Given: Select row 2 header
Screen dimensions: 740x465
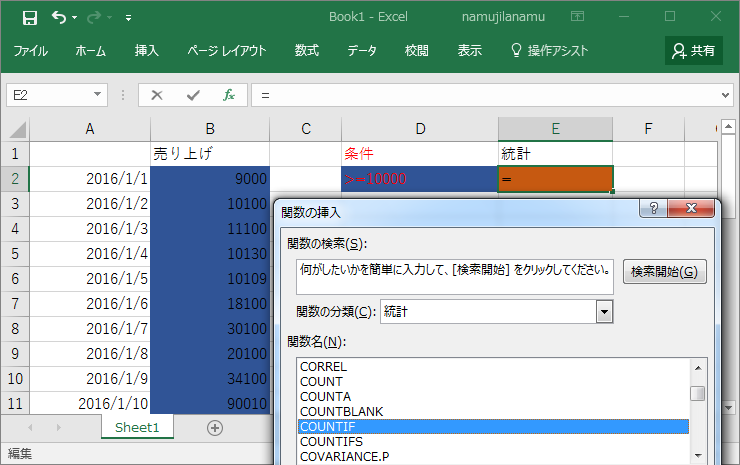Looking at the screenshot, I should pos(15,179).
